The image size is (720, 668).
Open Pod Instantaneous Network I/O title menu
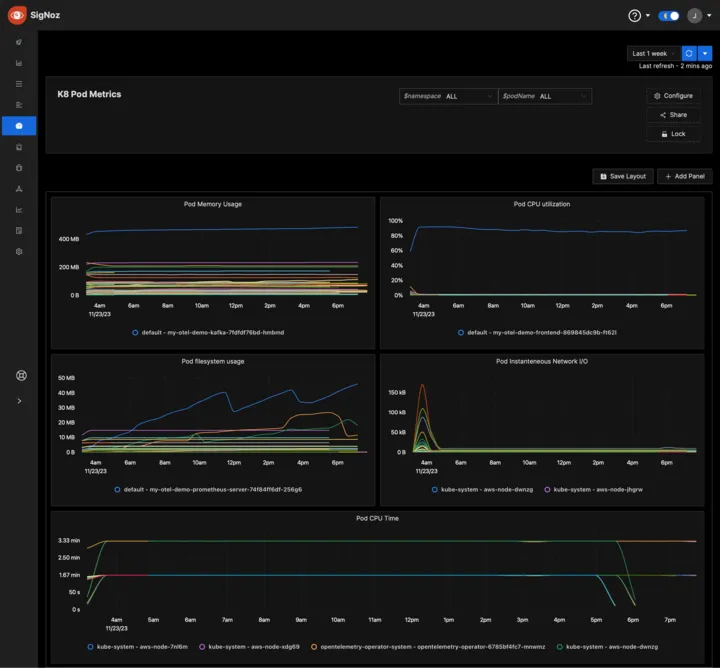pos(542,362)
